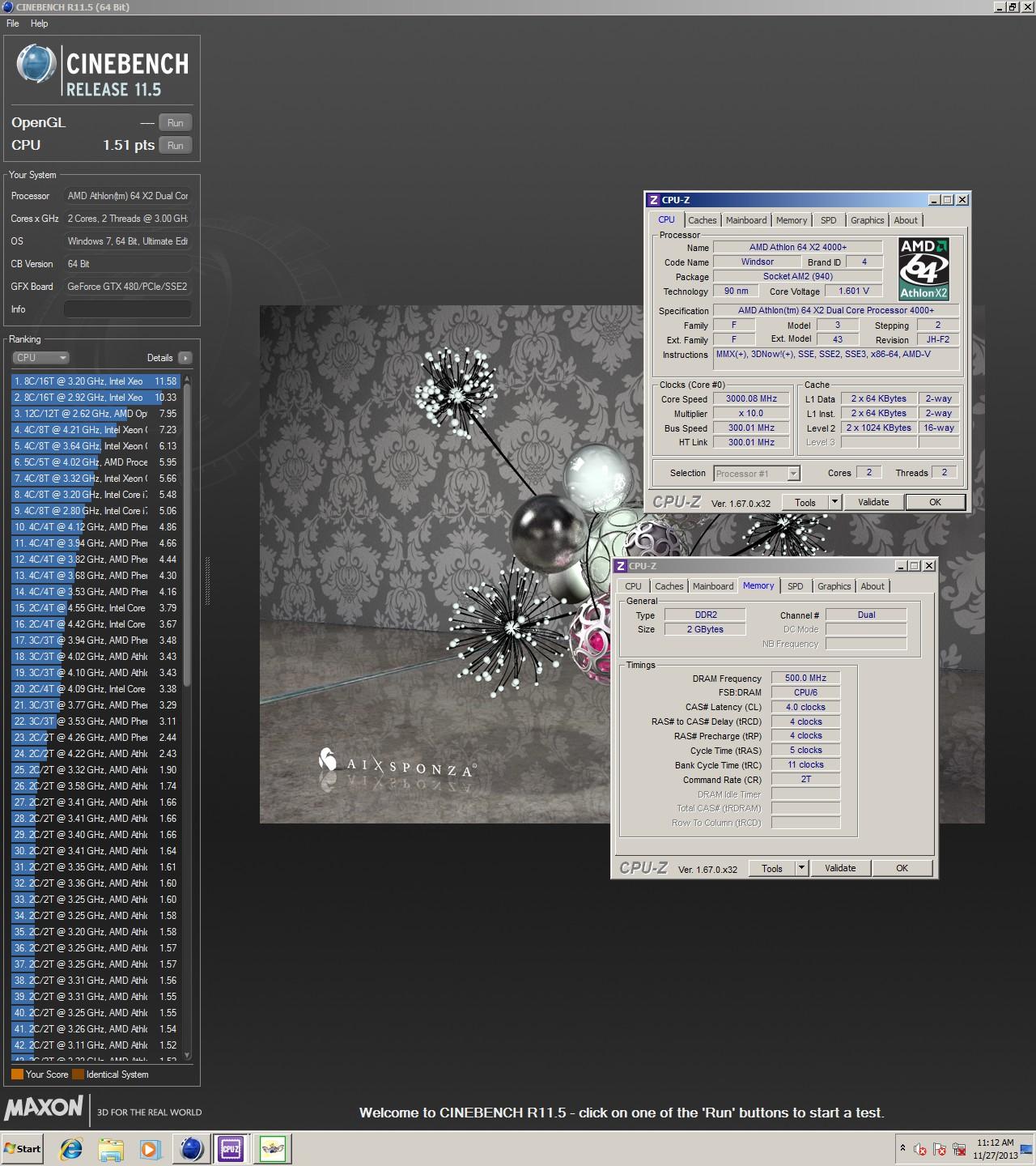Open Mainboard tab in upper CPU-Z window
This screenshot has width=1036, height=1166.
(x=746, y=220)
